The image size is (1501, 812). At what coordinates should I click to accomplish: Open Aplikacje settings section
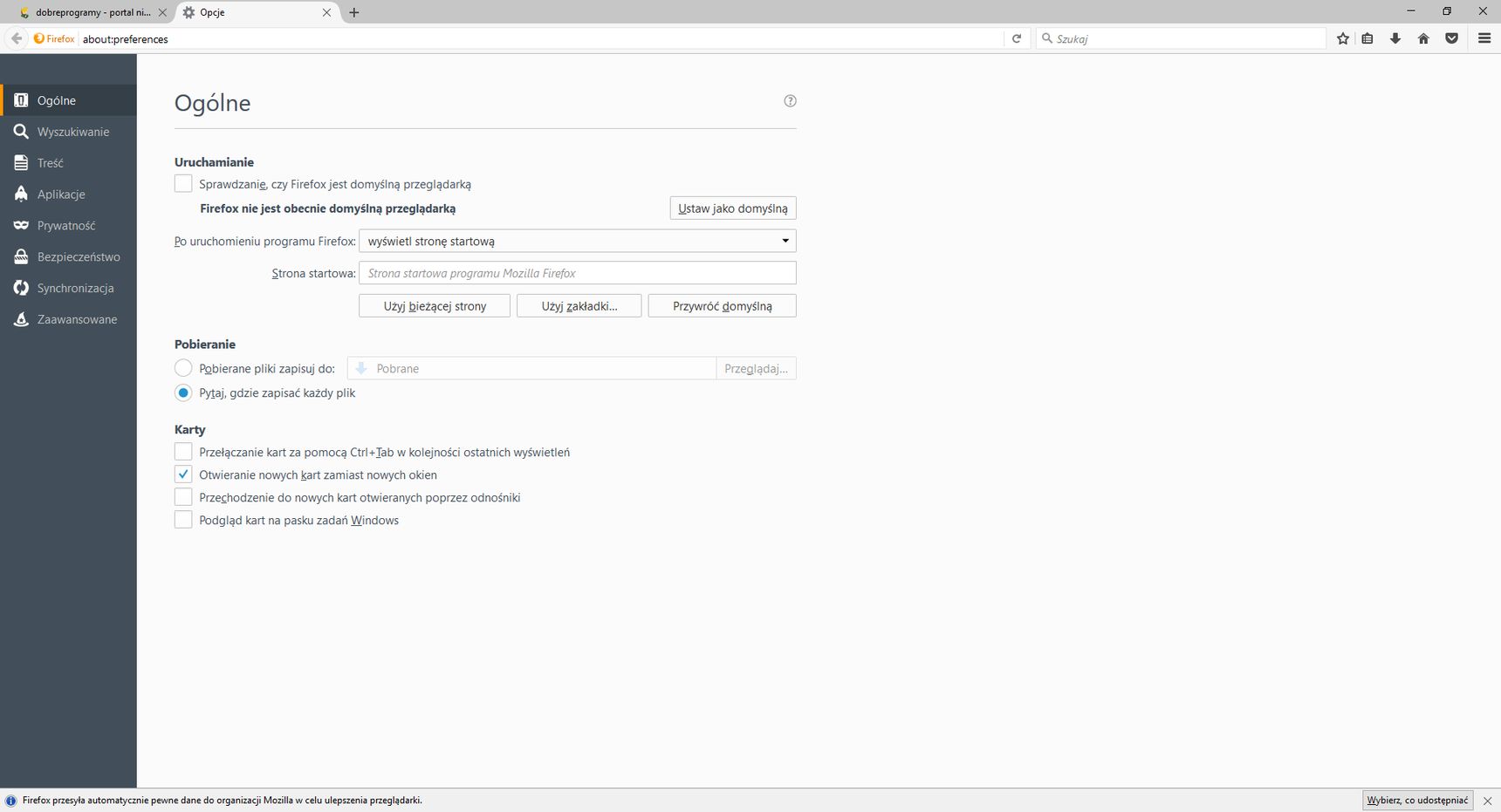tap(68, 194)
